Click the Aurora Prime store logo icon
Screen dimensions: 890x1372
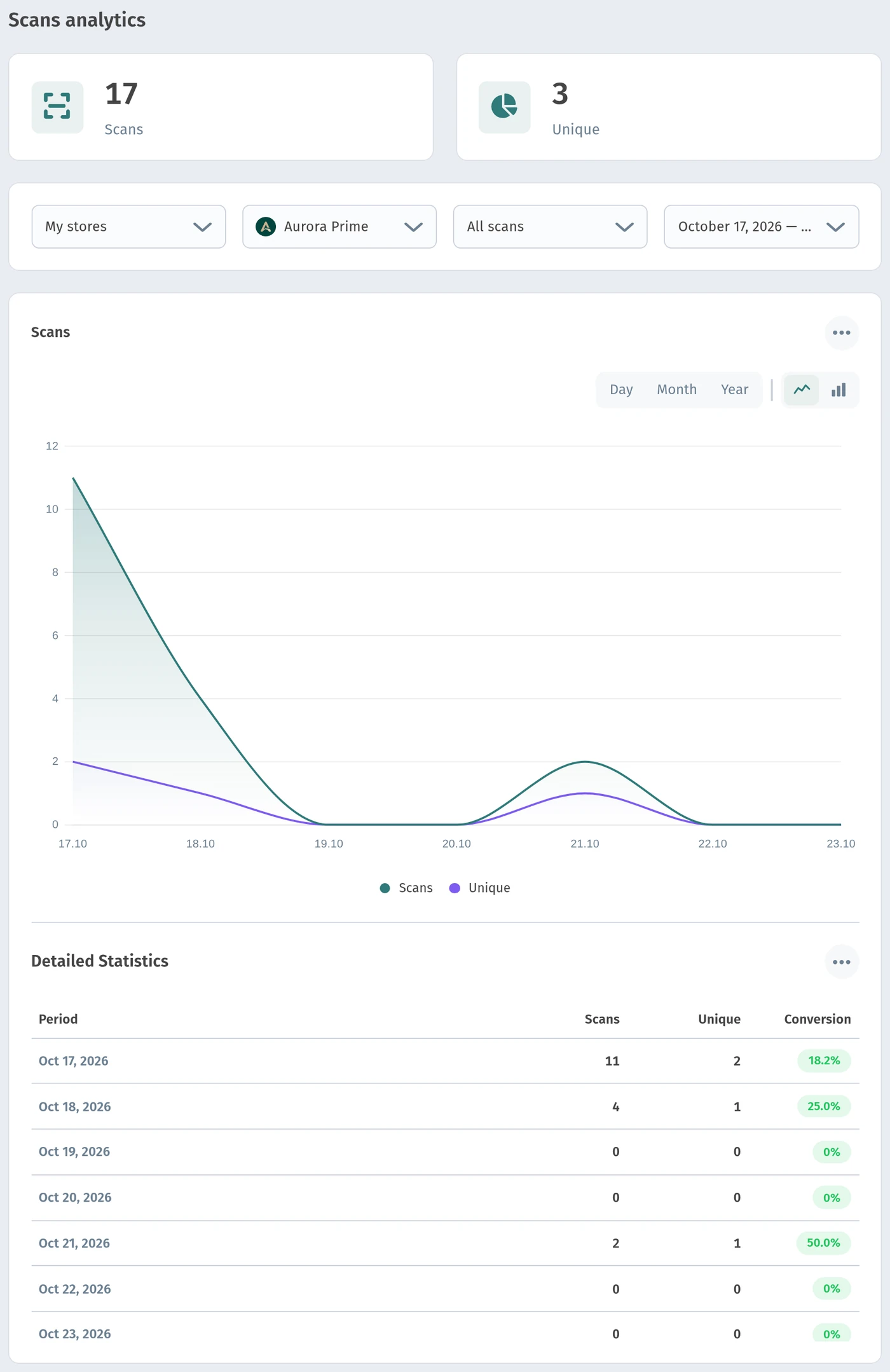[x=265, y=226]
